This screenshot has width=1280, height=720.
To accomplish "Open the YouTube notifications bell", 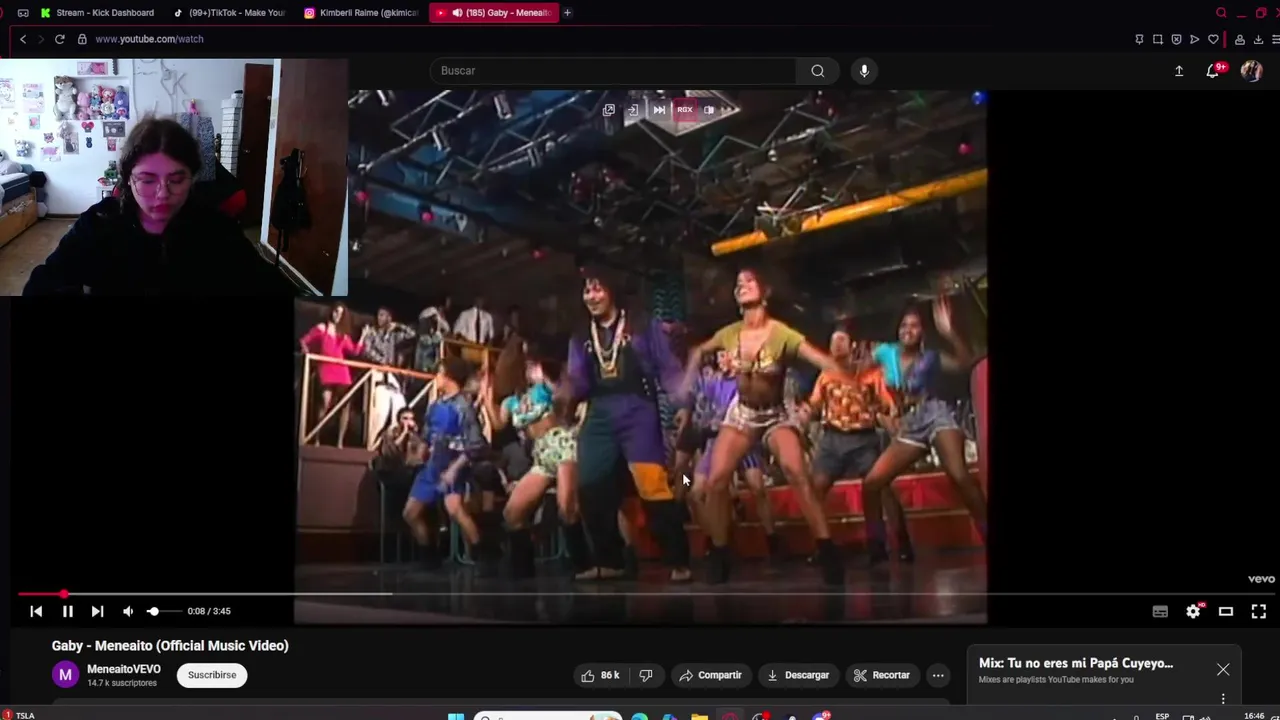I will (1213, 71).
